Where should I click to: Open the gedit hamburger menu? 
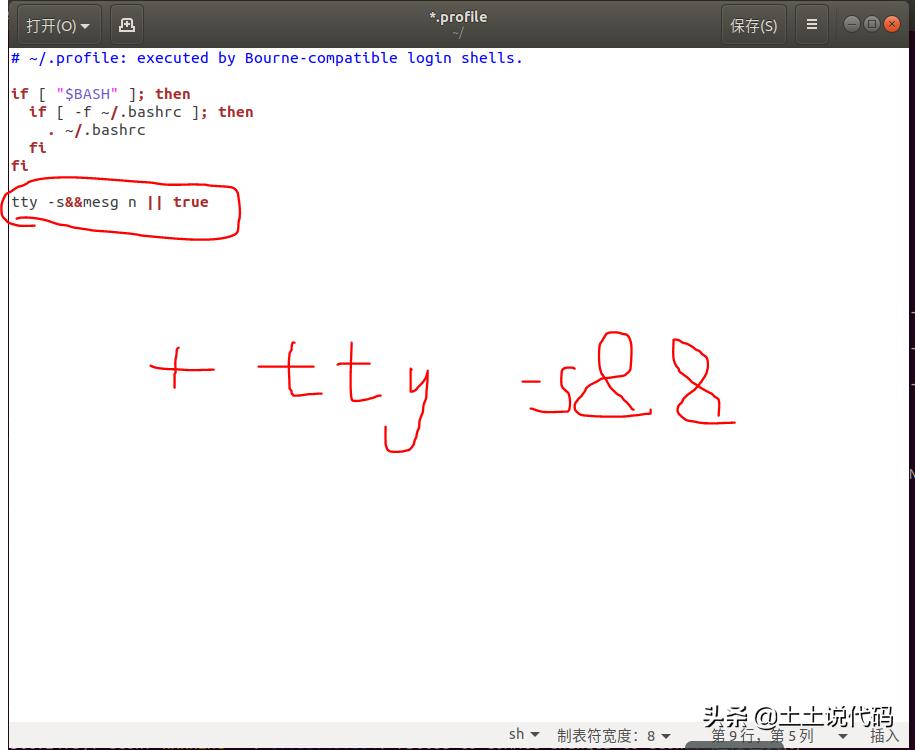coord(812,25)
